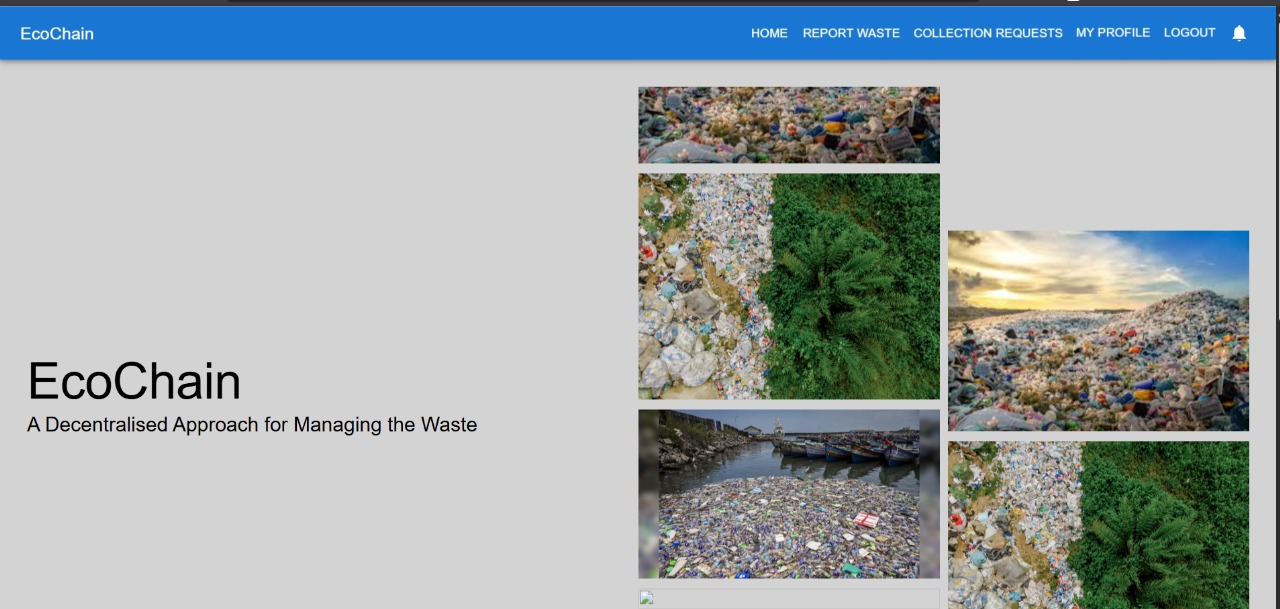The image size is (1280, 609).
Task: Open COLLECTION REQUESTS from the navbar
Action: tap(987, 33)
